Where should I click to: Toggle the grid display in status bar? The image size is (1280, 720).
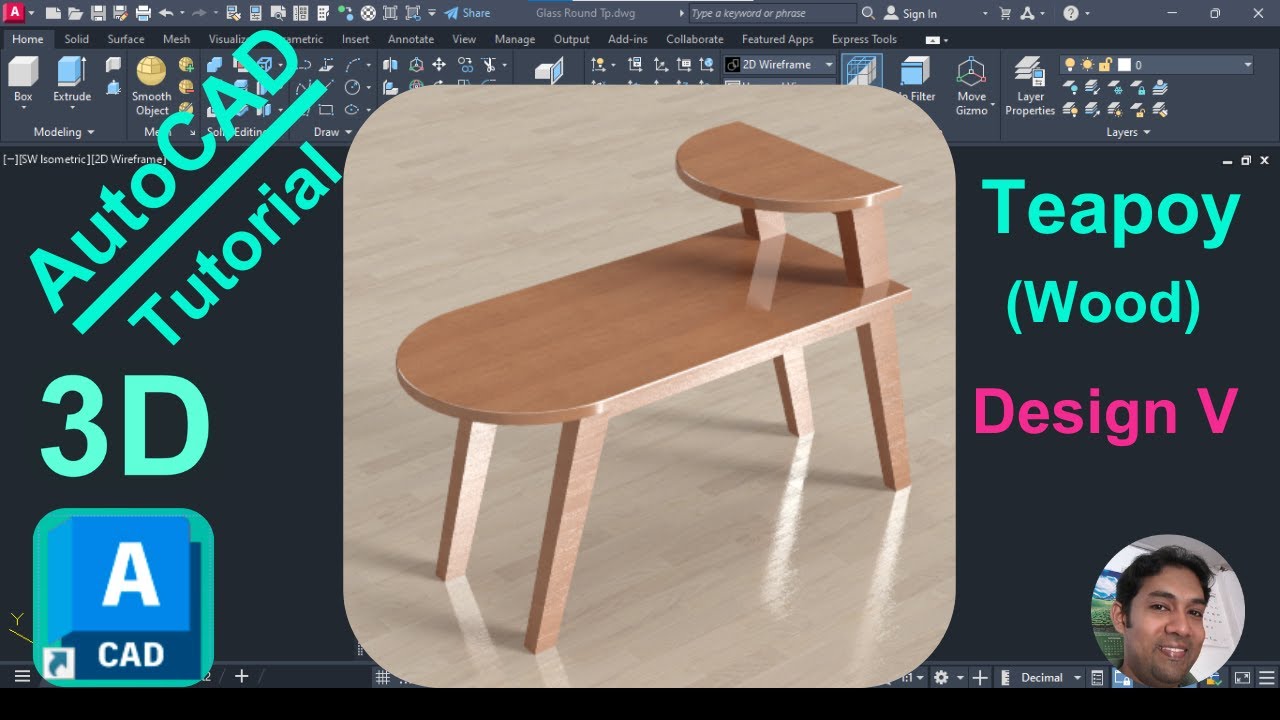point(382,677)
